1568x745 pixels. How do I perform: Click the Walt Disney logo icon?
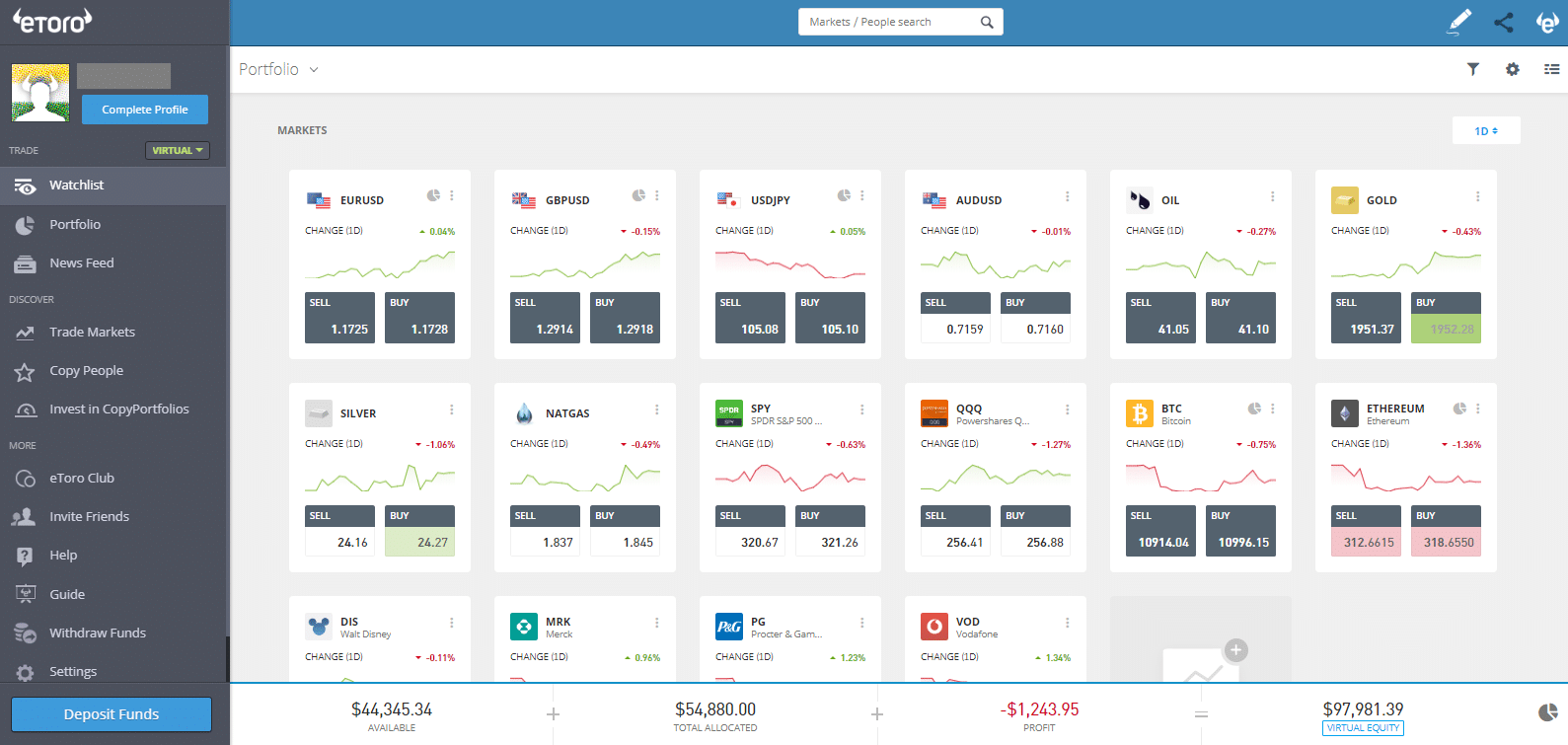(x=319, y=626)
